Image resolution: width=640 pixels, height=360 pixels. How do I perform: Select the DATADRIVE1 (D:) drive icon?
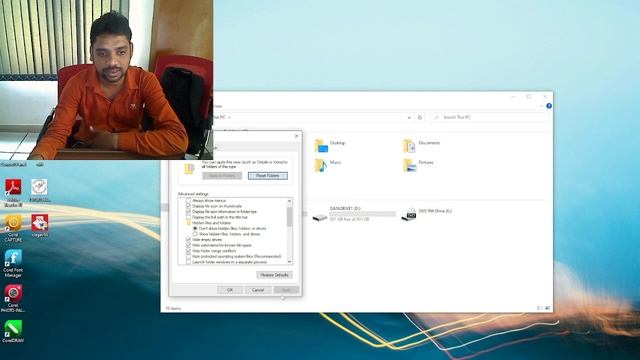[x=320, y=217]
